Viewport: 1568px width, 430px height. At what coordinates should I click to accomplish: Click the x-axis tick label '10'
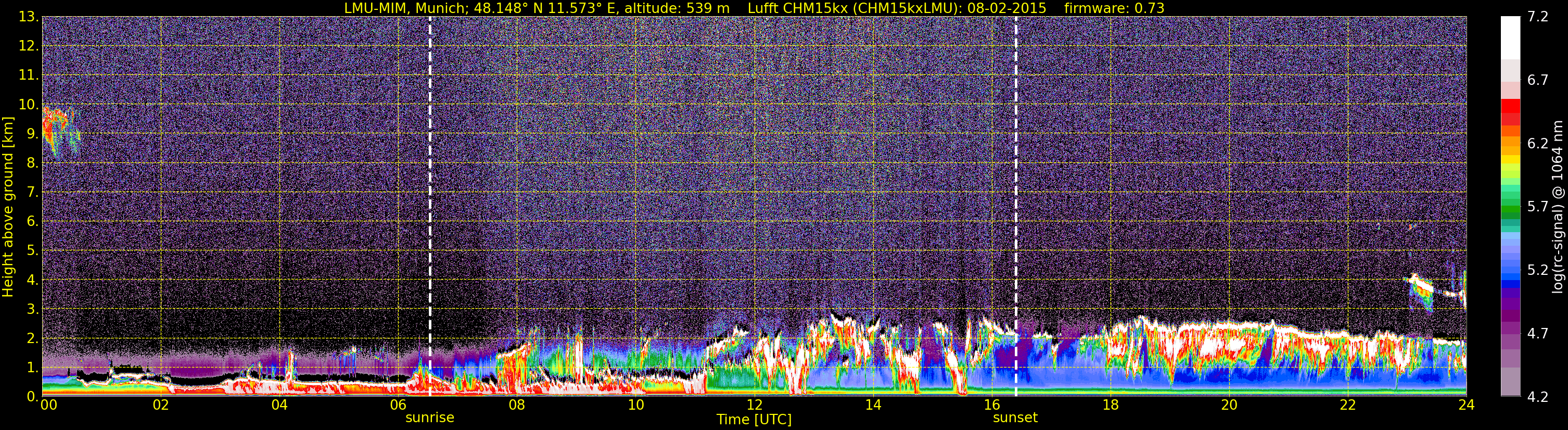(635, 405)
